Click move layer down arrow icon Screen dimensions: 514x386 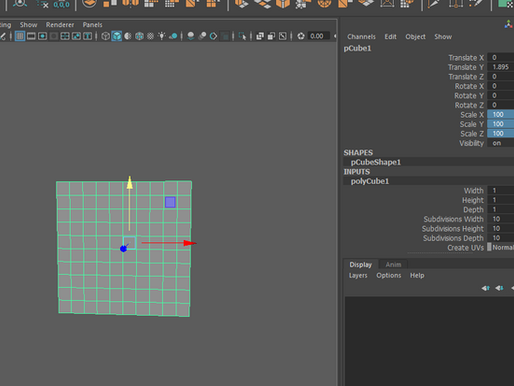pyautogui.click(x=499, y=288)
